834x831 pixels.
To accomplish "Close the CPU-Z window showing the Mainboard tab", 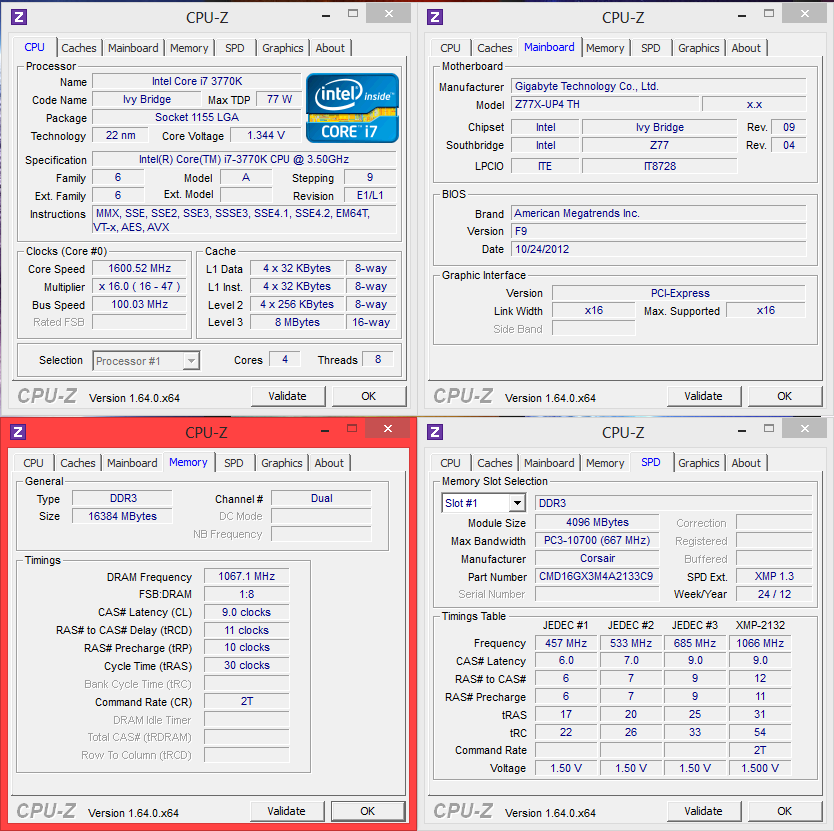I will [803, 13].
